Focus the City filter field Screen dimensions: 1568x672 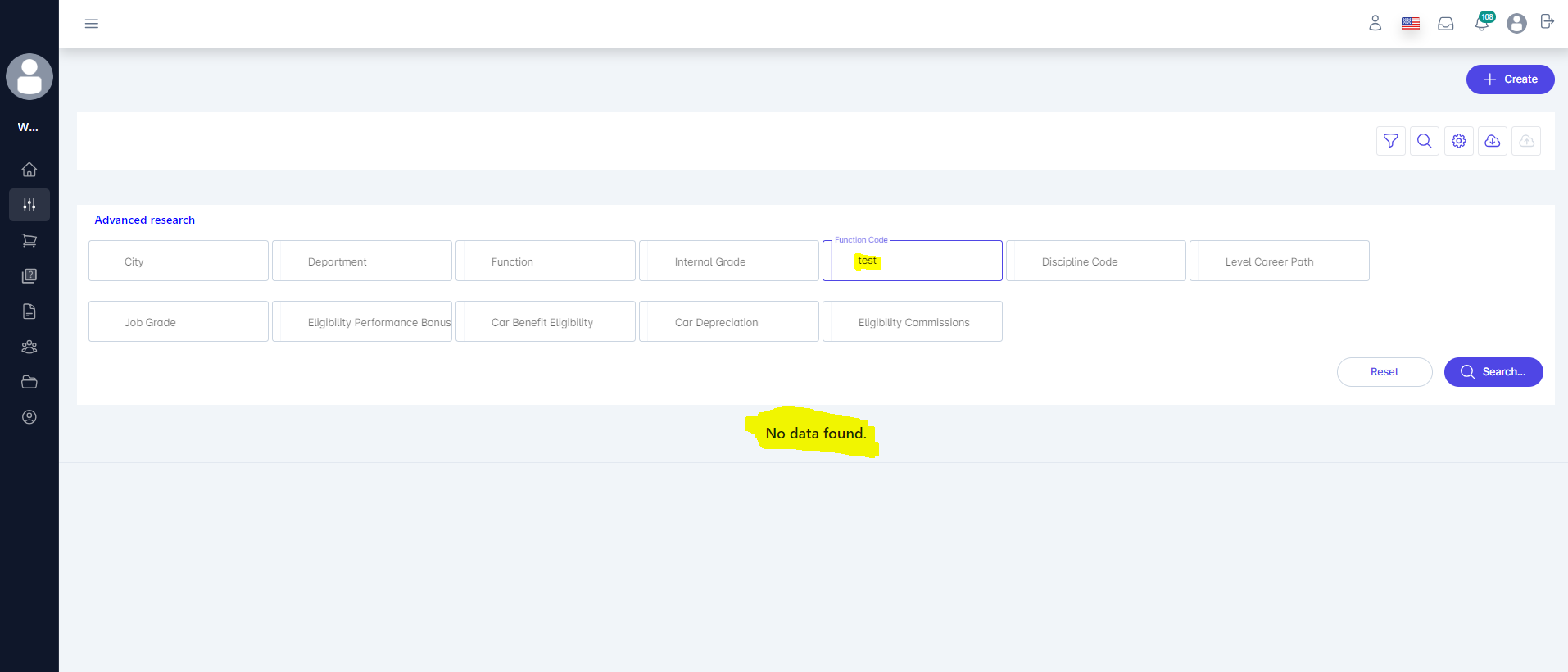pos(179,261)
